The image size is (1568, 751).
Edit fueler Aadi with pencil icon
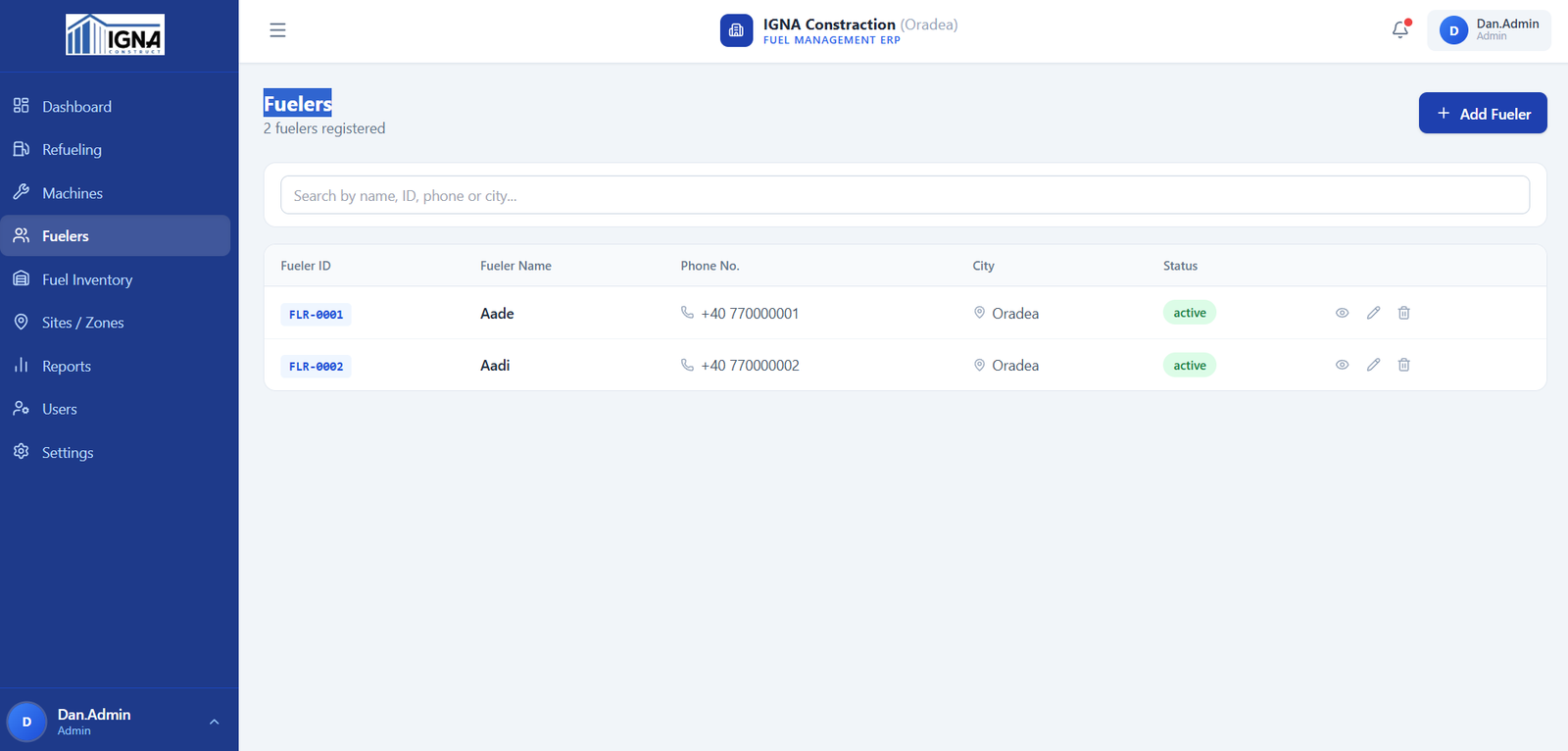point(1373,365)
